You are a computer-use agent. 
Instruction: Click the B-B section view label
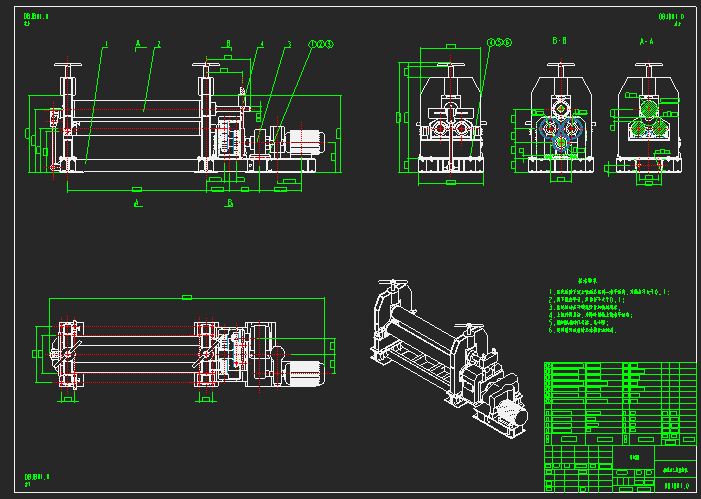(x=559, y=41)
